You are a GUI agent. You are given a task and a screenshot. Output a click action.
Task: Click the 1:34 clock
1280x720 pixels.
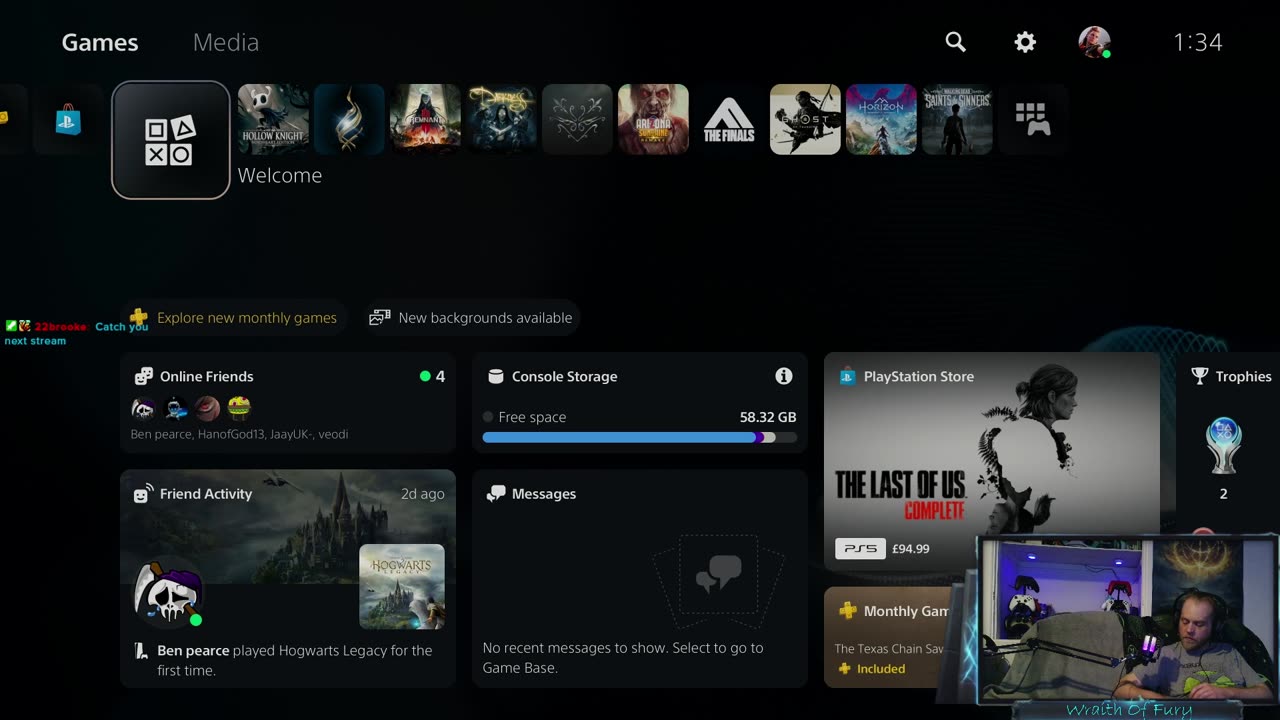coord(1197,42)
